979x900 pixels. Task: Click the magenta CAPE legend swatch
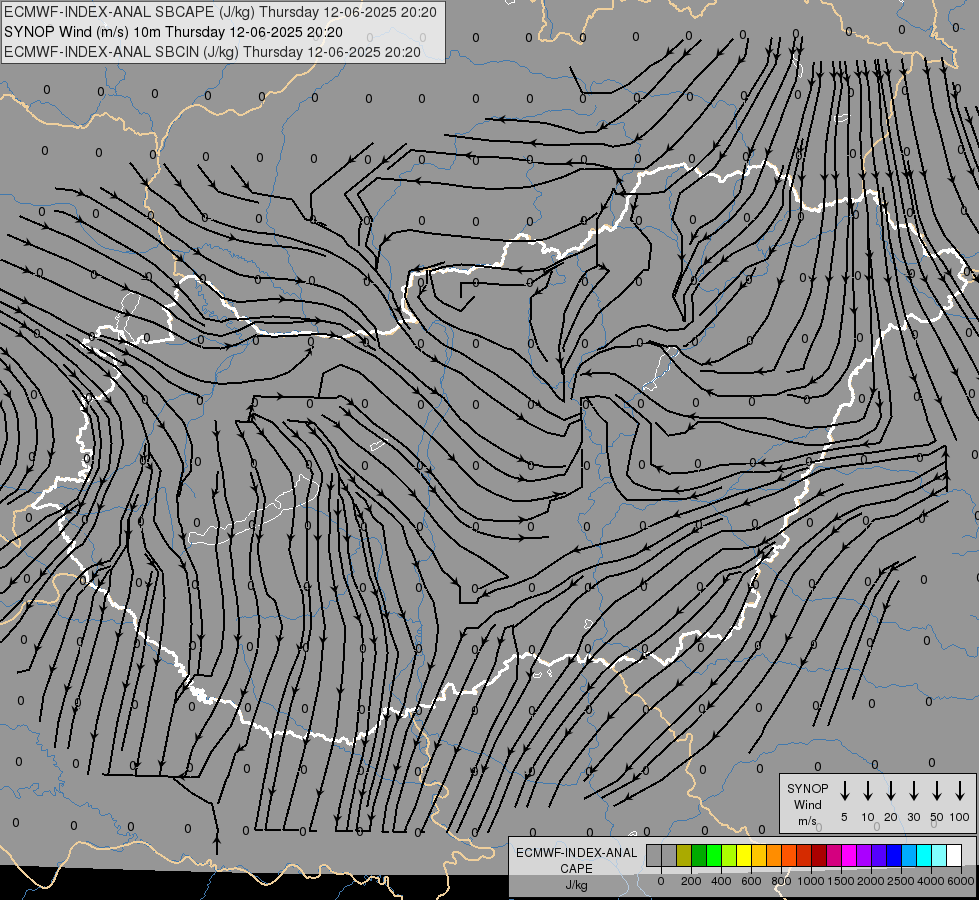pos(849,855)
